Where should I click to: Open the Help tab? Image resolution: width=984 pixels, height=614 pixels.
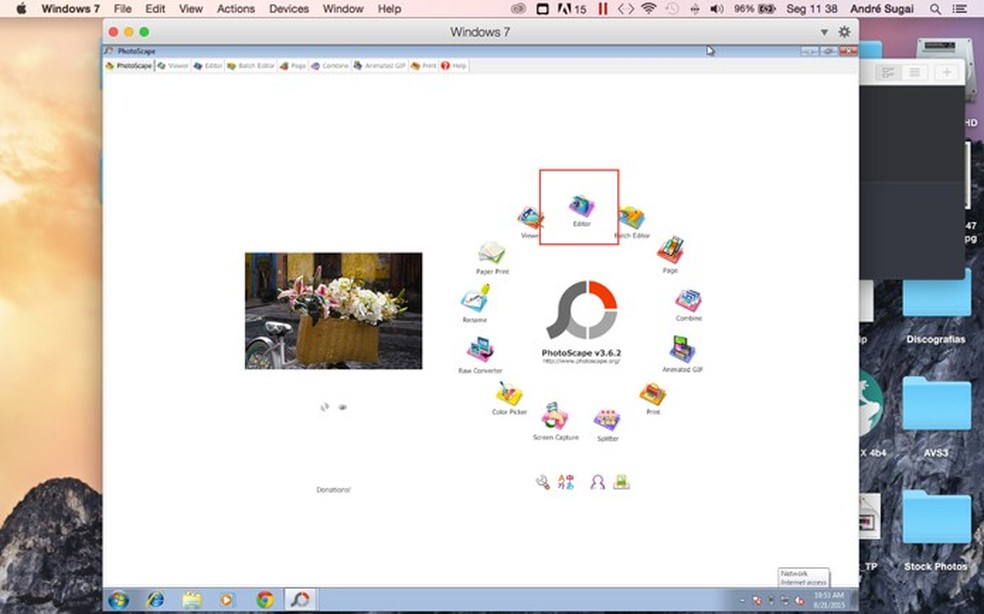tap(454, 65)
